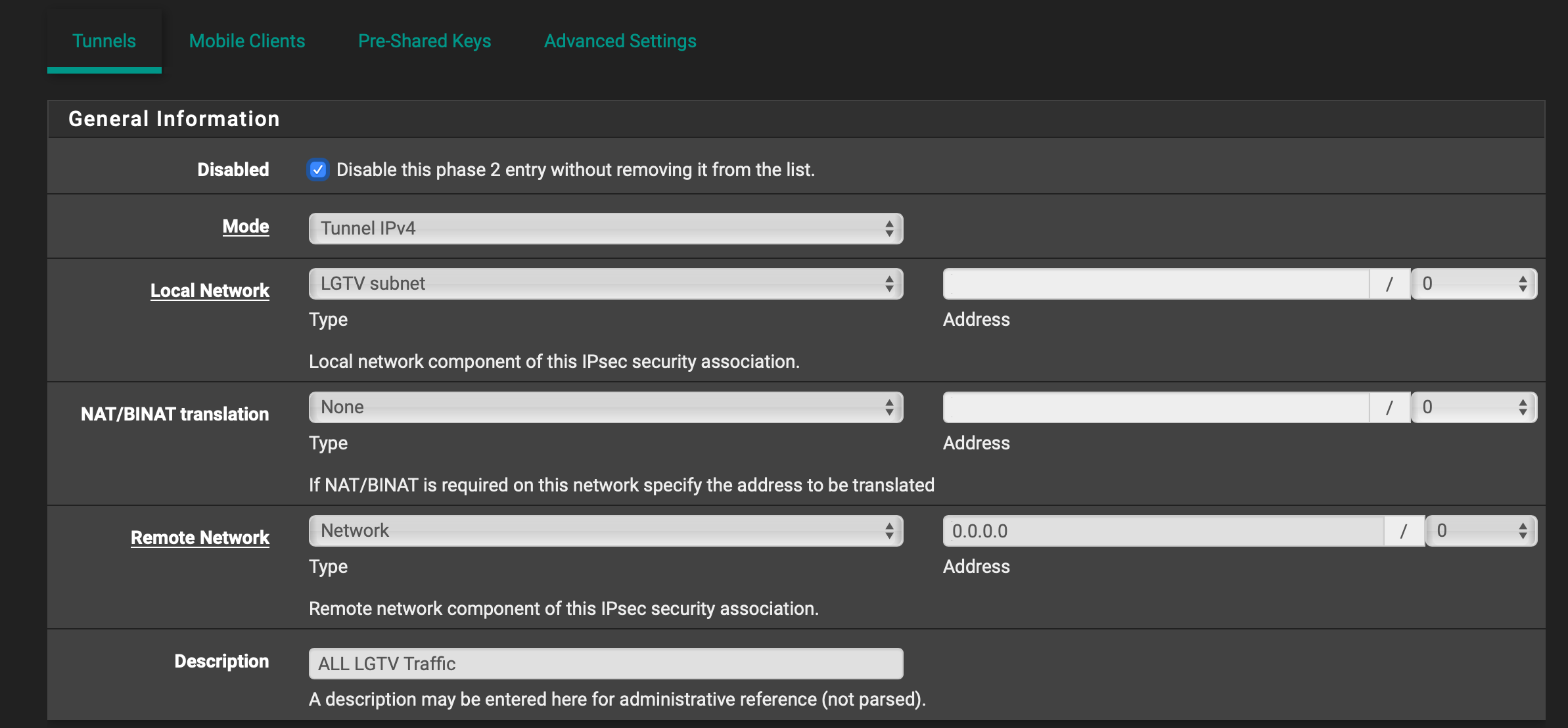This screenshot has width=1568, height=728.
Task: Open Remote Network subnet mask selector
Action: pyautogui.click(x=1481, y=531)
